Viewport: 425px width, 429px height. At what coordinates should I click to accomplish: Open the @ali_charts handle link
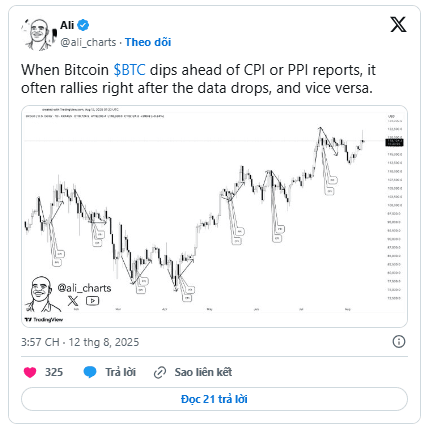click(x=88, y=42)
